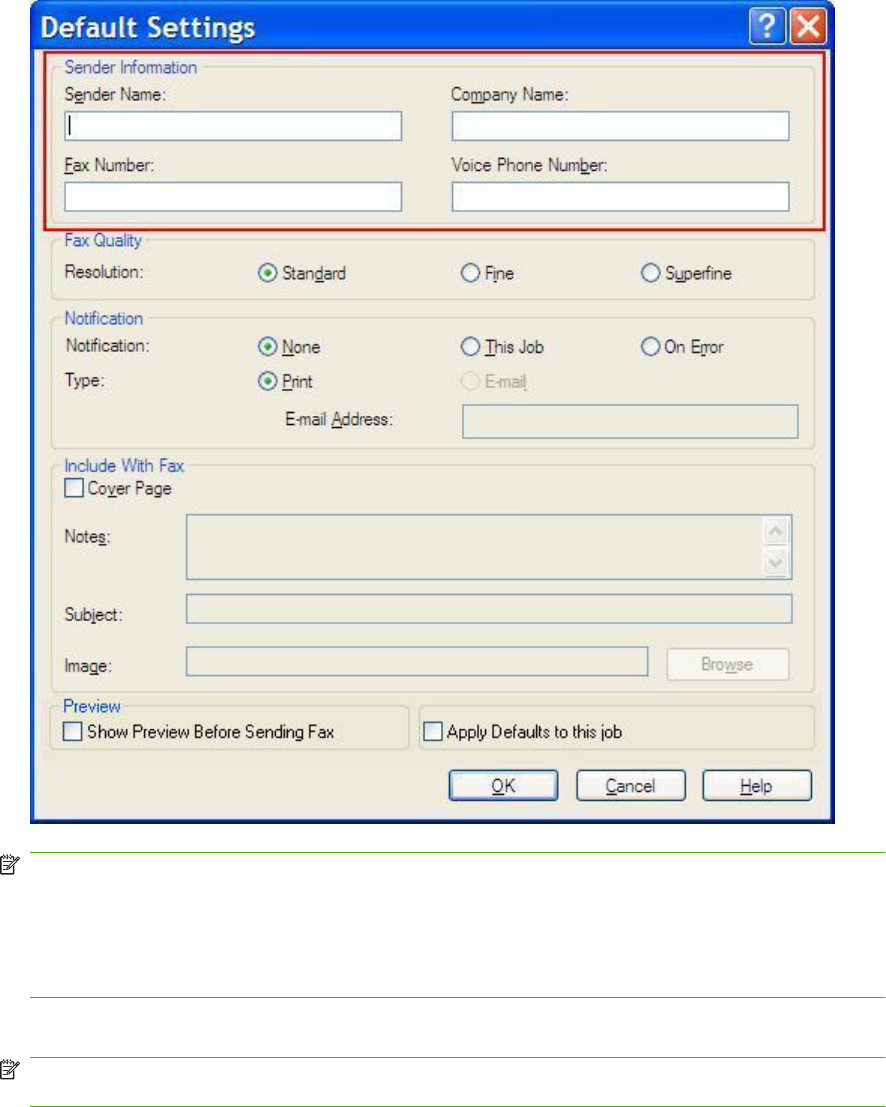The height and width of the screenshot is (1107, 886).
Task: Click the Cancel button
Action: click(630, 786)
